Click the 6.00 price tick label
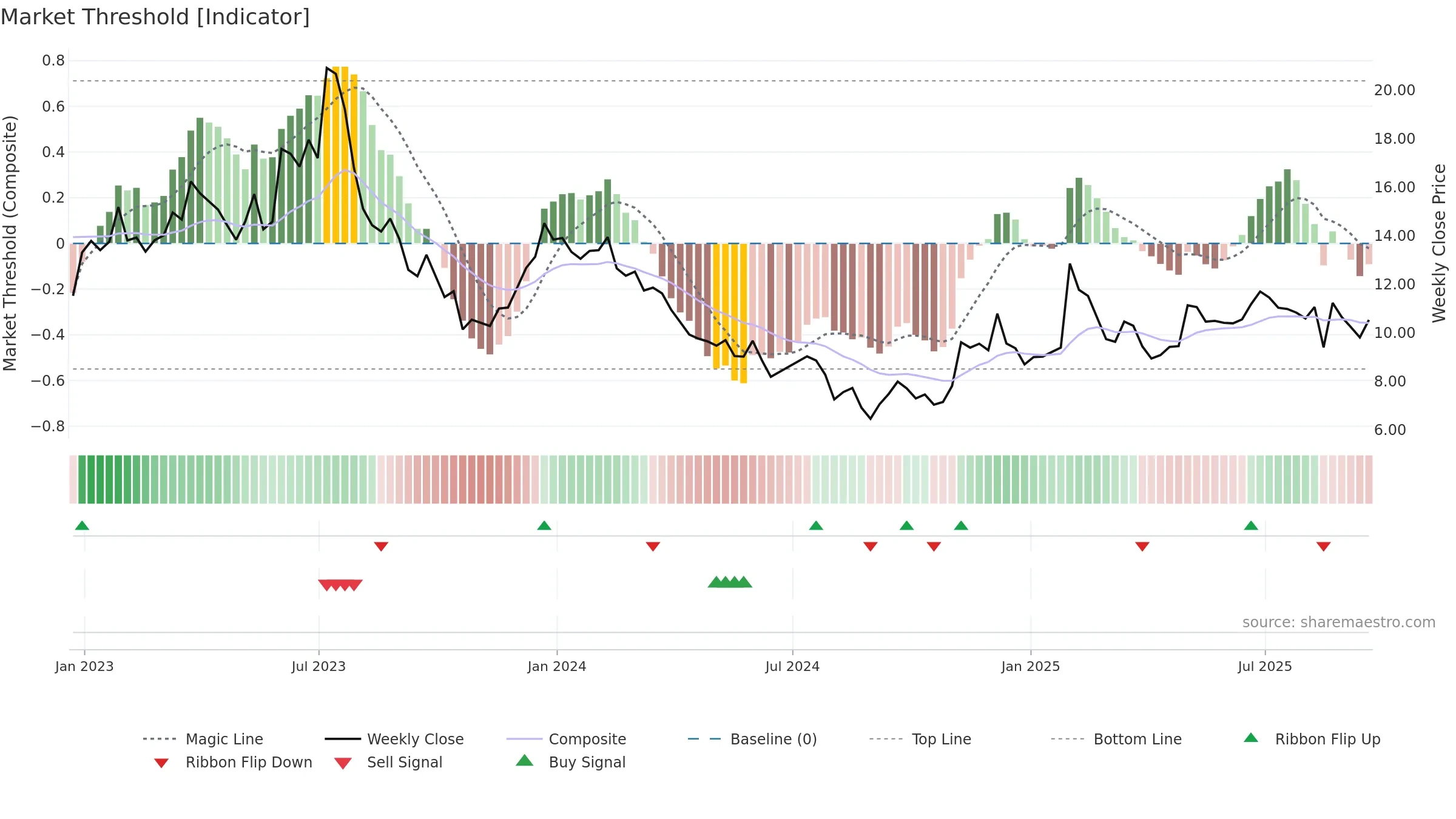The image size is (1456, 819). [x=1390, y=430]
